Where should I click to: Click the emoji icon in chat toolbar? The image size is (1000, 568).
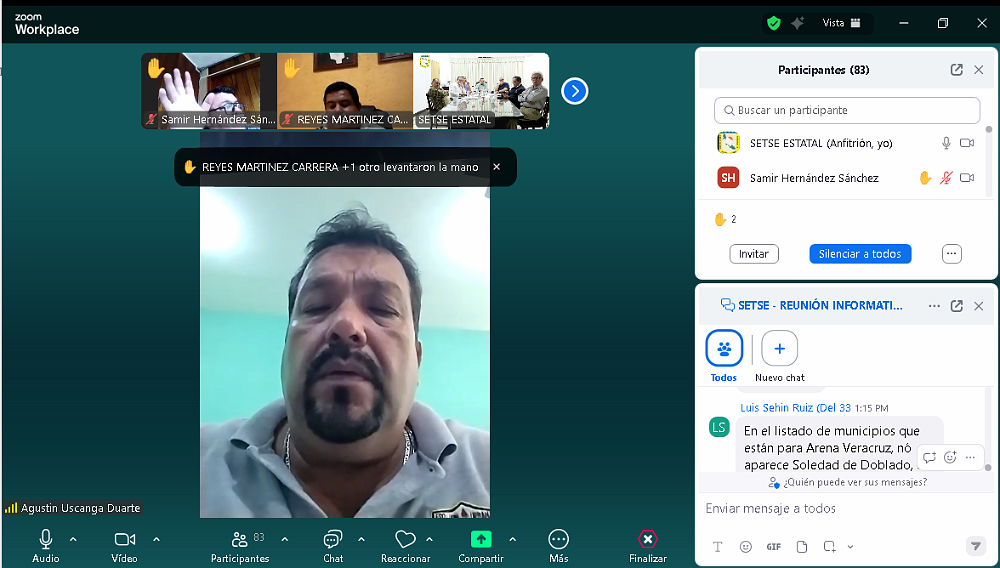click(746, 547)
